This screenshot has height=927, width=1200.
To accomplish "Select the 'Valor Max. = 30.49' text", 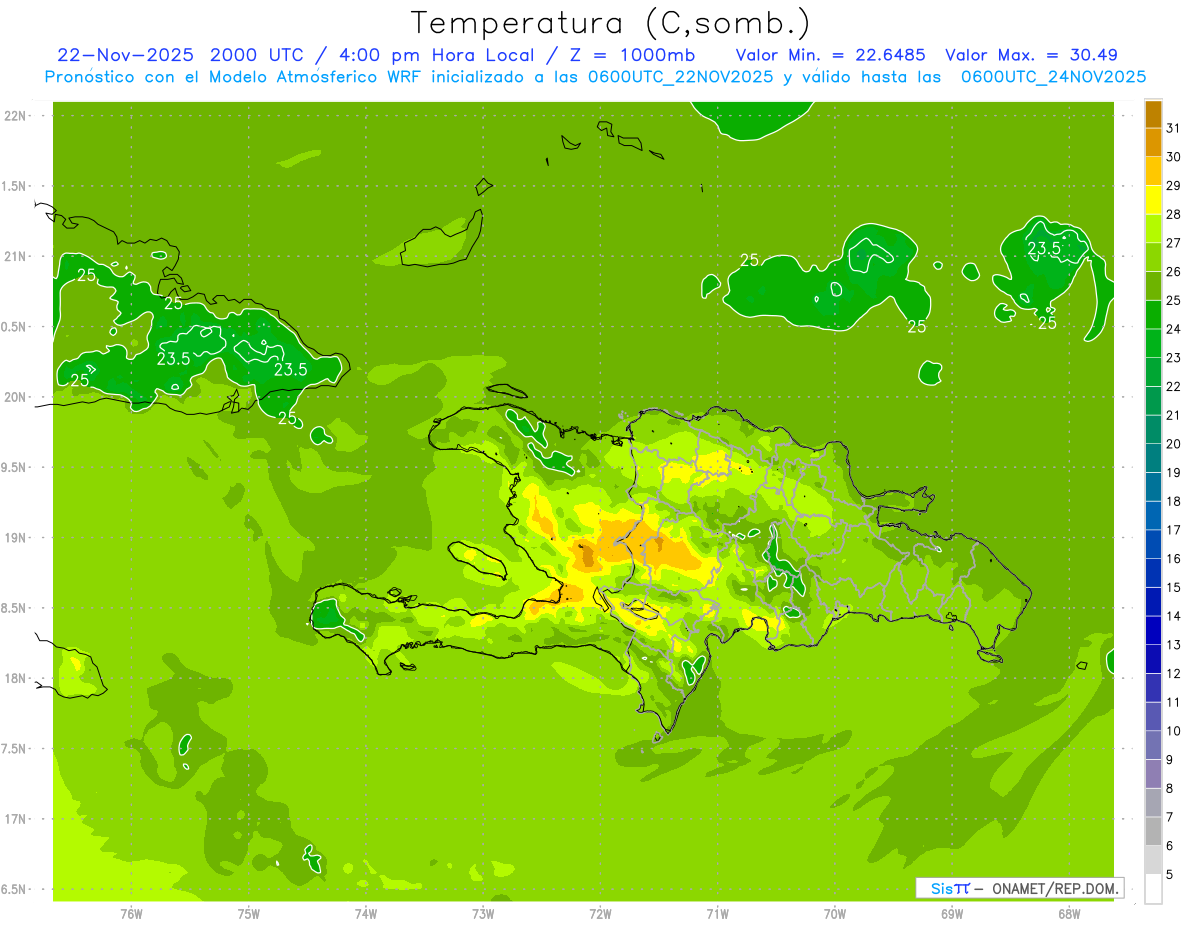I will coord(1031,55).
